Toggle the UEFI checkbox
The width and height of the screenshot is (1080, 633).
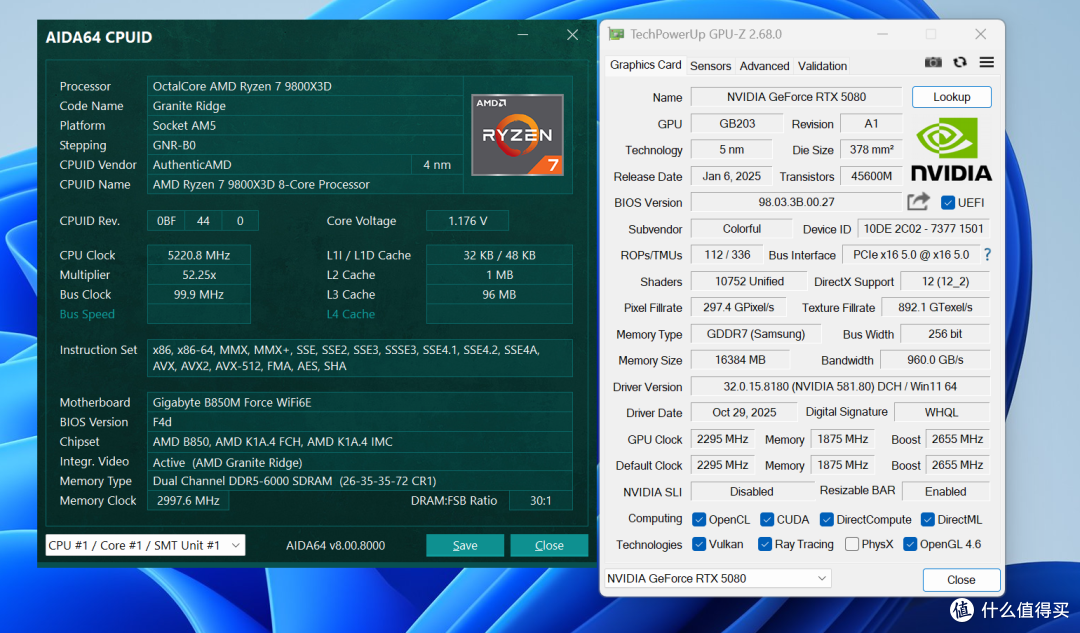[x=948, y=203]
